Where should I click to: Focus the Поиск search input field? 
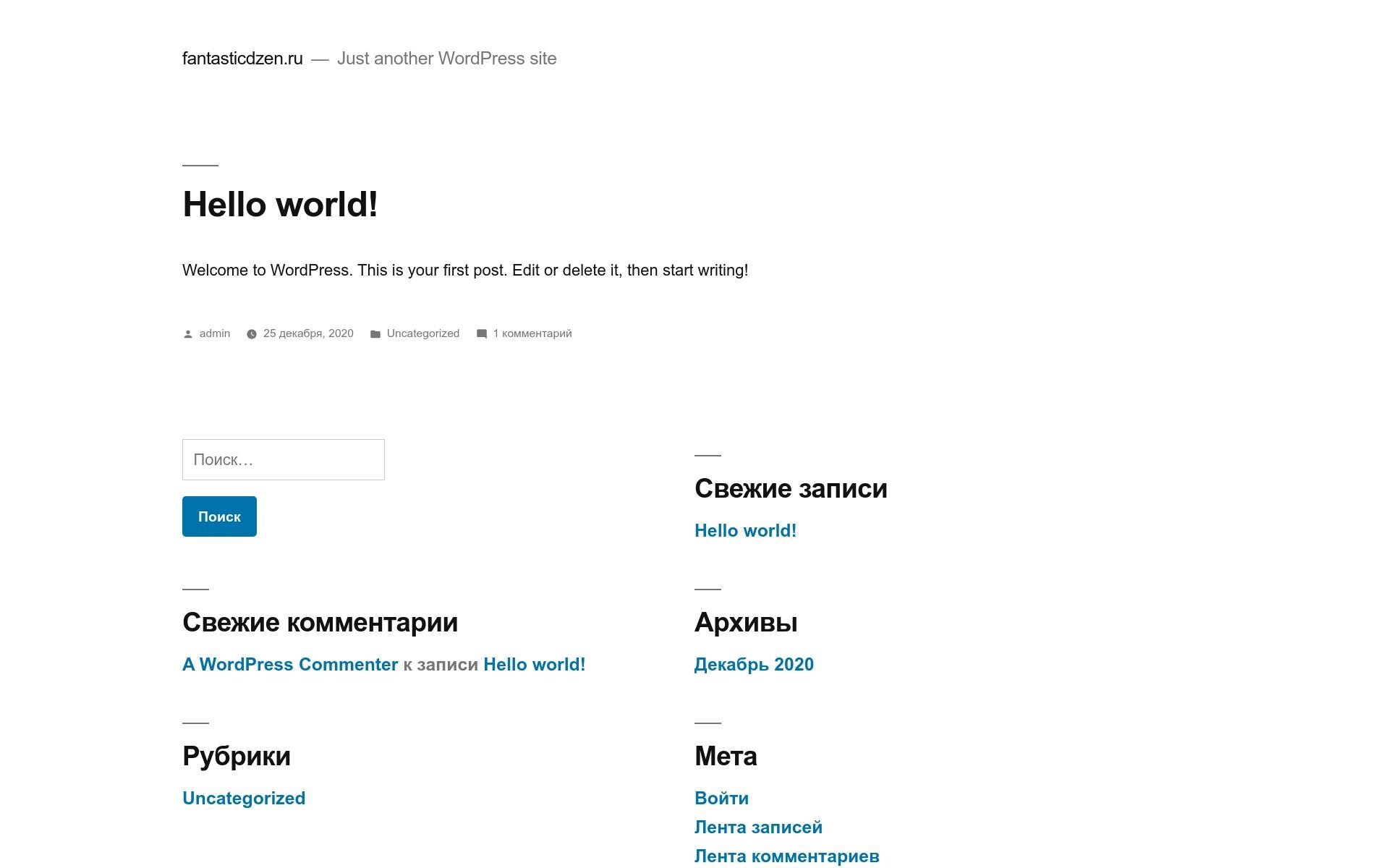coord(283,459)
